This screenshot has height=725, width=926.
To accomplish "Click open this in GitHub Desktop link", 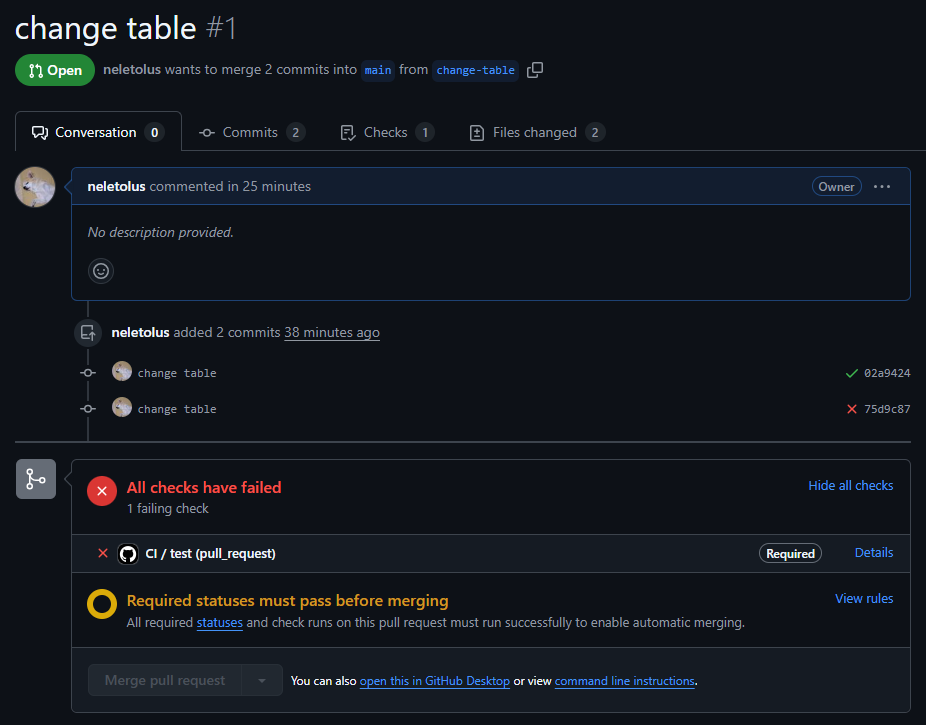I will tap(435, 681).
